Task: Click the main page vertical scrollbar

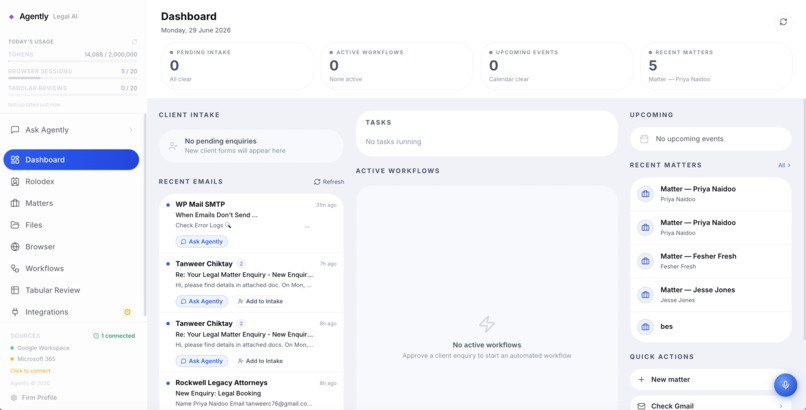Action: pos(803,220)
